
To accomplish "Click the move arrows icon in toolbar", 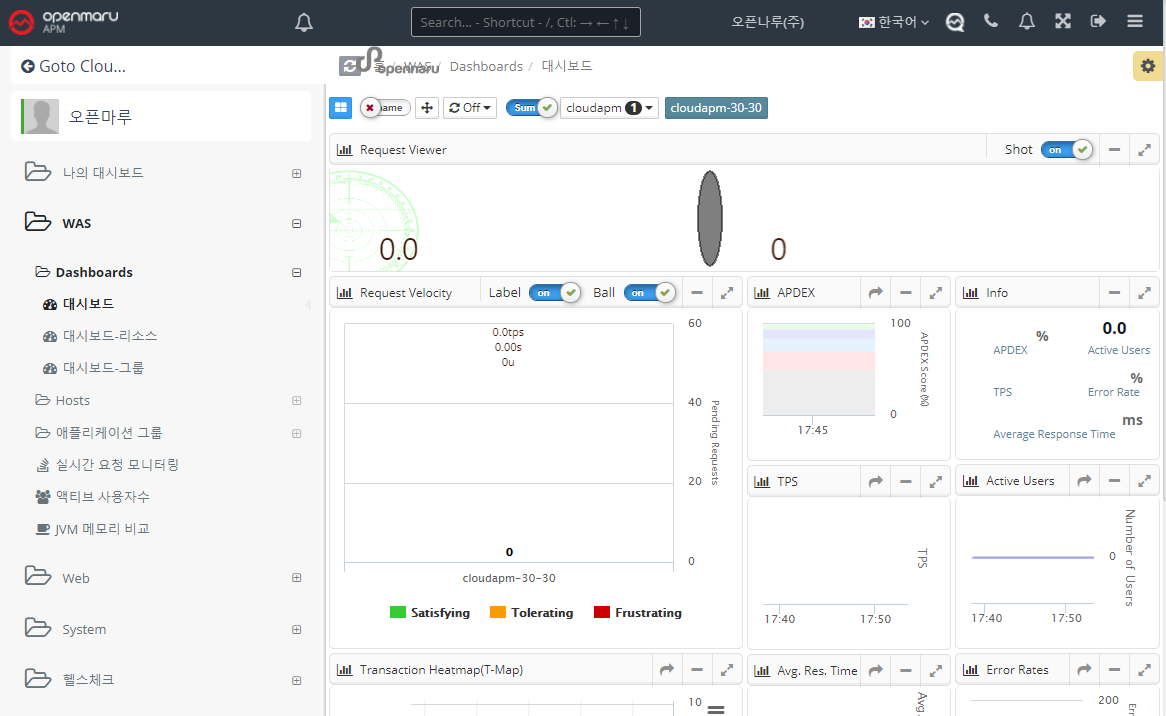I will pos(427,108).
